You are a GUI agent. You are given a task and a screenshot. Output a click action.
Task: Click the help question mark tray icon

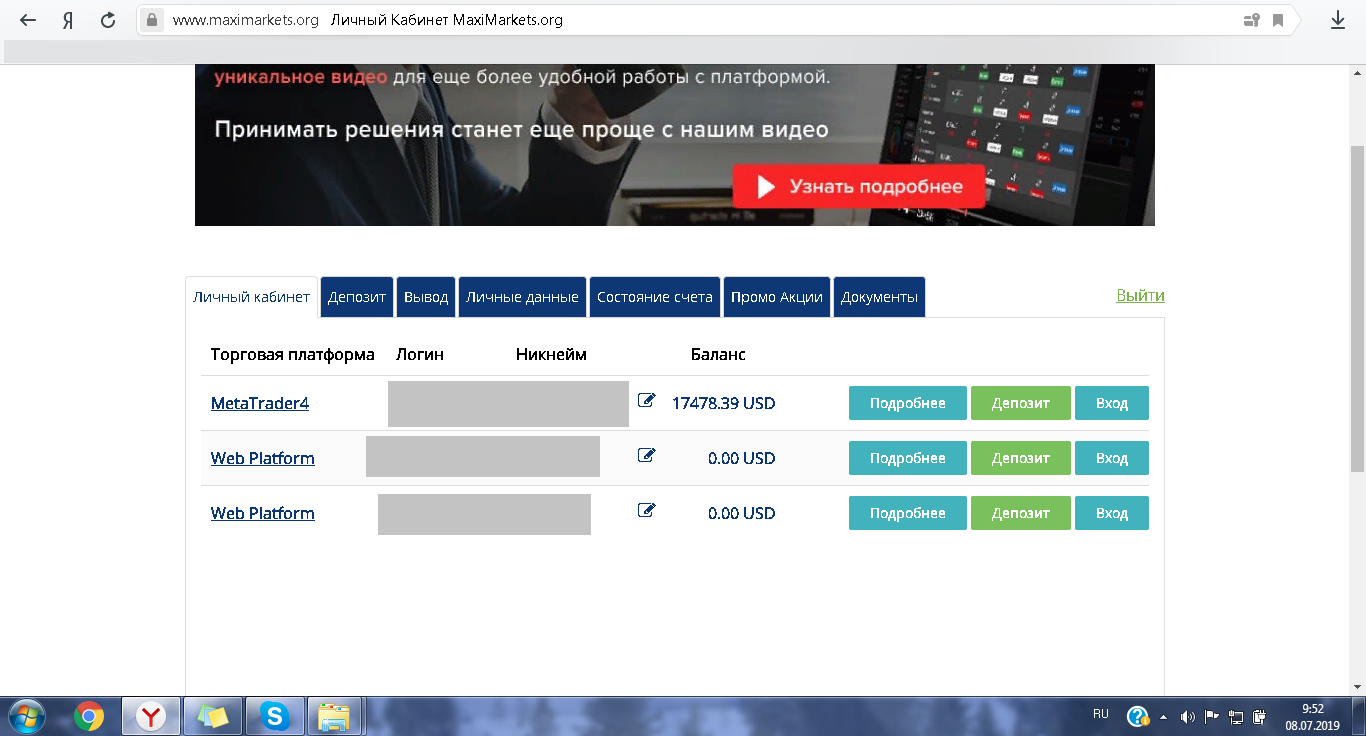click(x=1137, y=717)
